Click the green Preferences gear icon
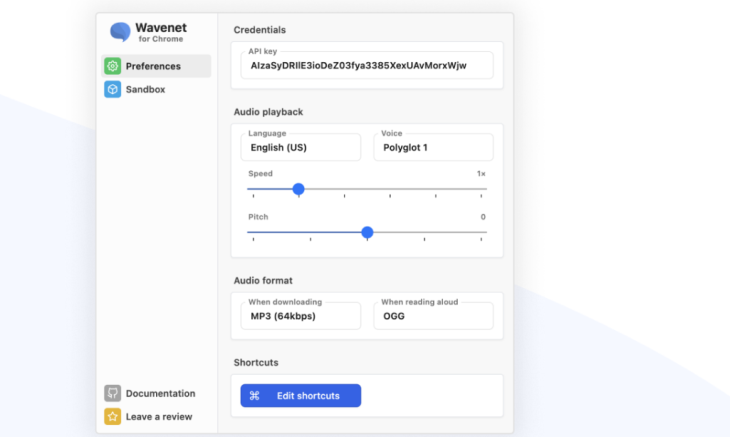 point(112,66)
